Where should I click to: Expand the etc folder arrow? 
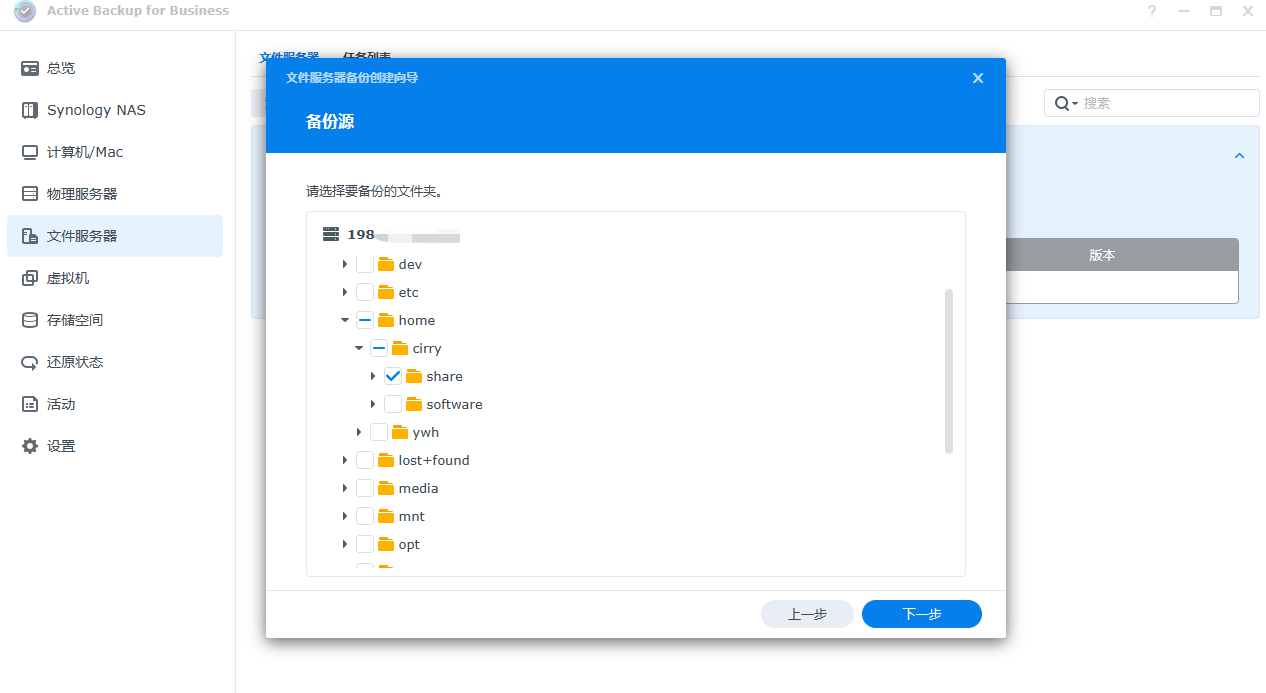345,292
